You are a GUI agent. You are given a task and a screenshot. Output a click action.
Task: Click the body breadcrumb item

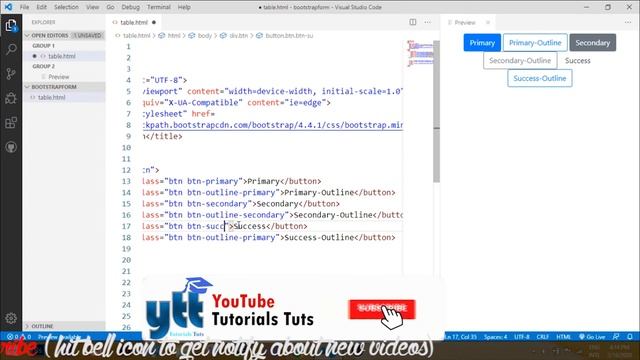(x=200, y=36)
